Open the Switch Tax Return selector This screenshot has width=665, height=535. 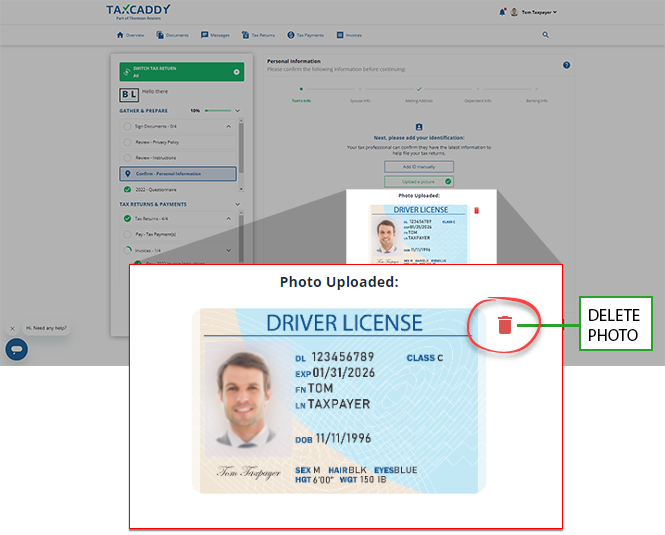point(182,72)
